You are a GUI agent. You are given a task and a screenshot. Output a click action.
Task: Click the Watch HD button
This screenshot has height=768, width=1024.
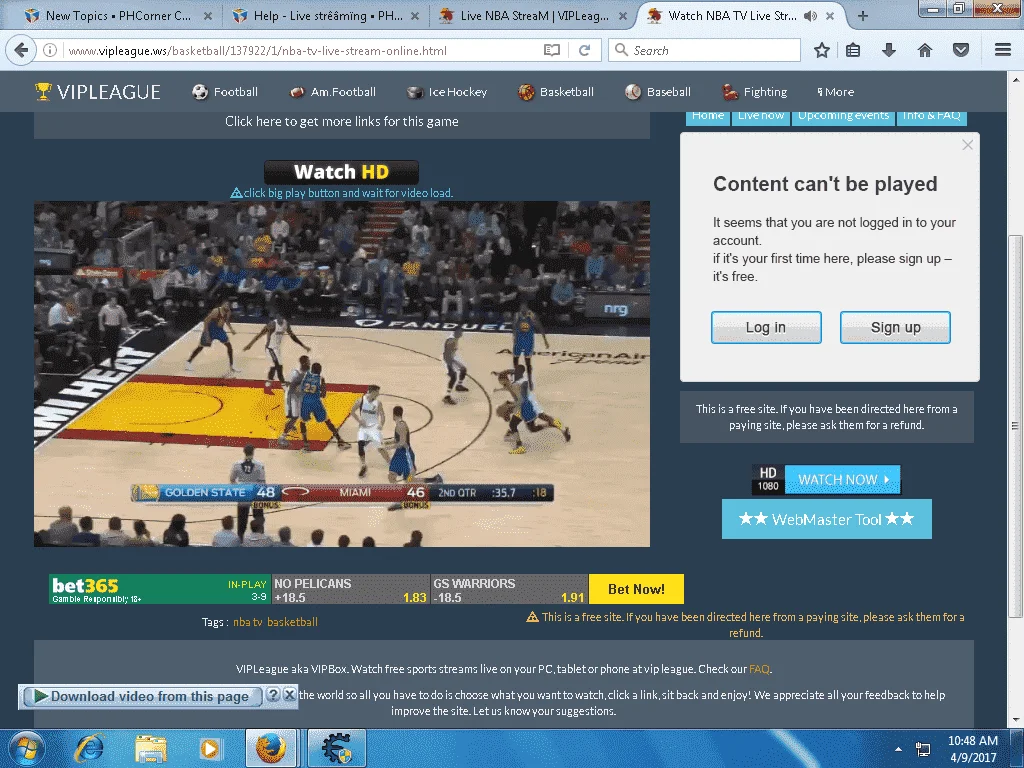coord(341,172)
